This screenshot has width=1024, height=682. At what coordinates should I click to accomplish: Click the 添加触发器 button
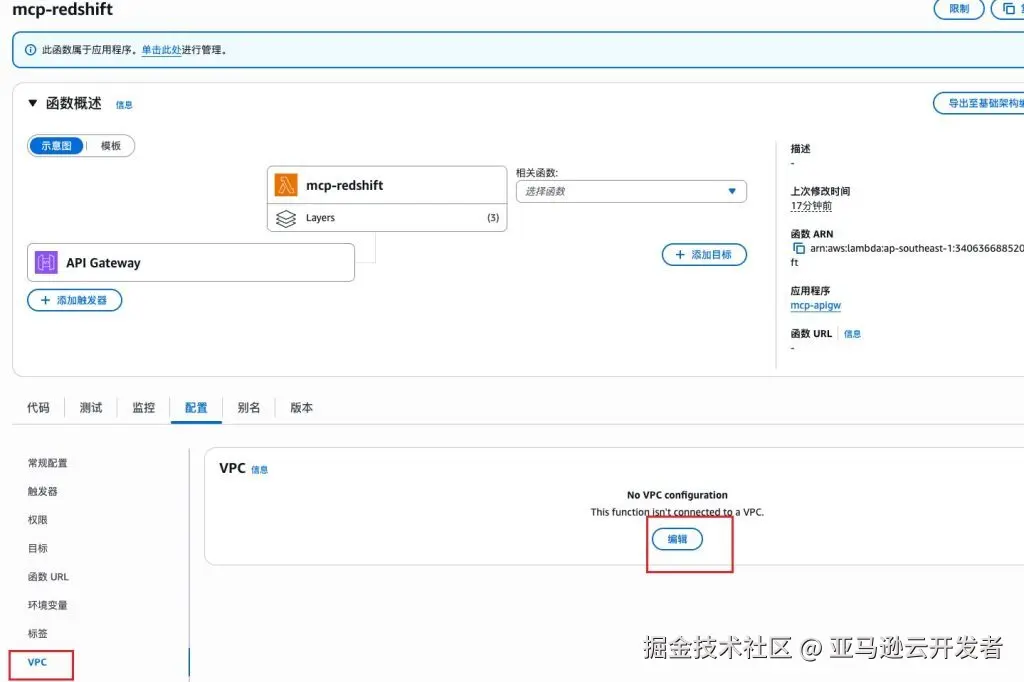pos(74,300)
